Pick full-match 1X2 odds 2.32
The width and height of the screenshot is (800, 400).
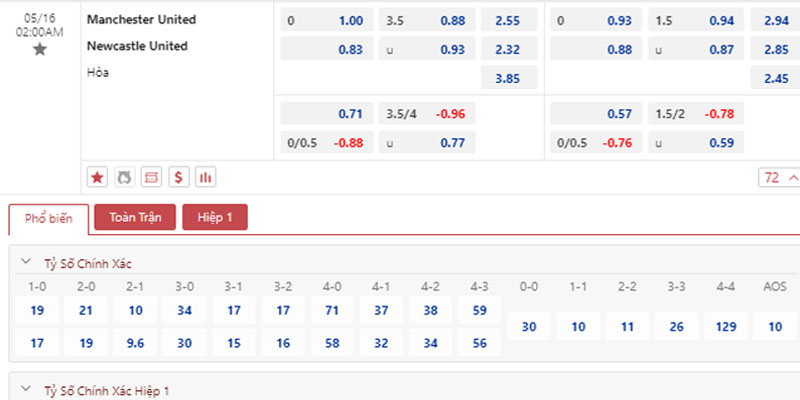509,49
